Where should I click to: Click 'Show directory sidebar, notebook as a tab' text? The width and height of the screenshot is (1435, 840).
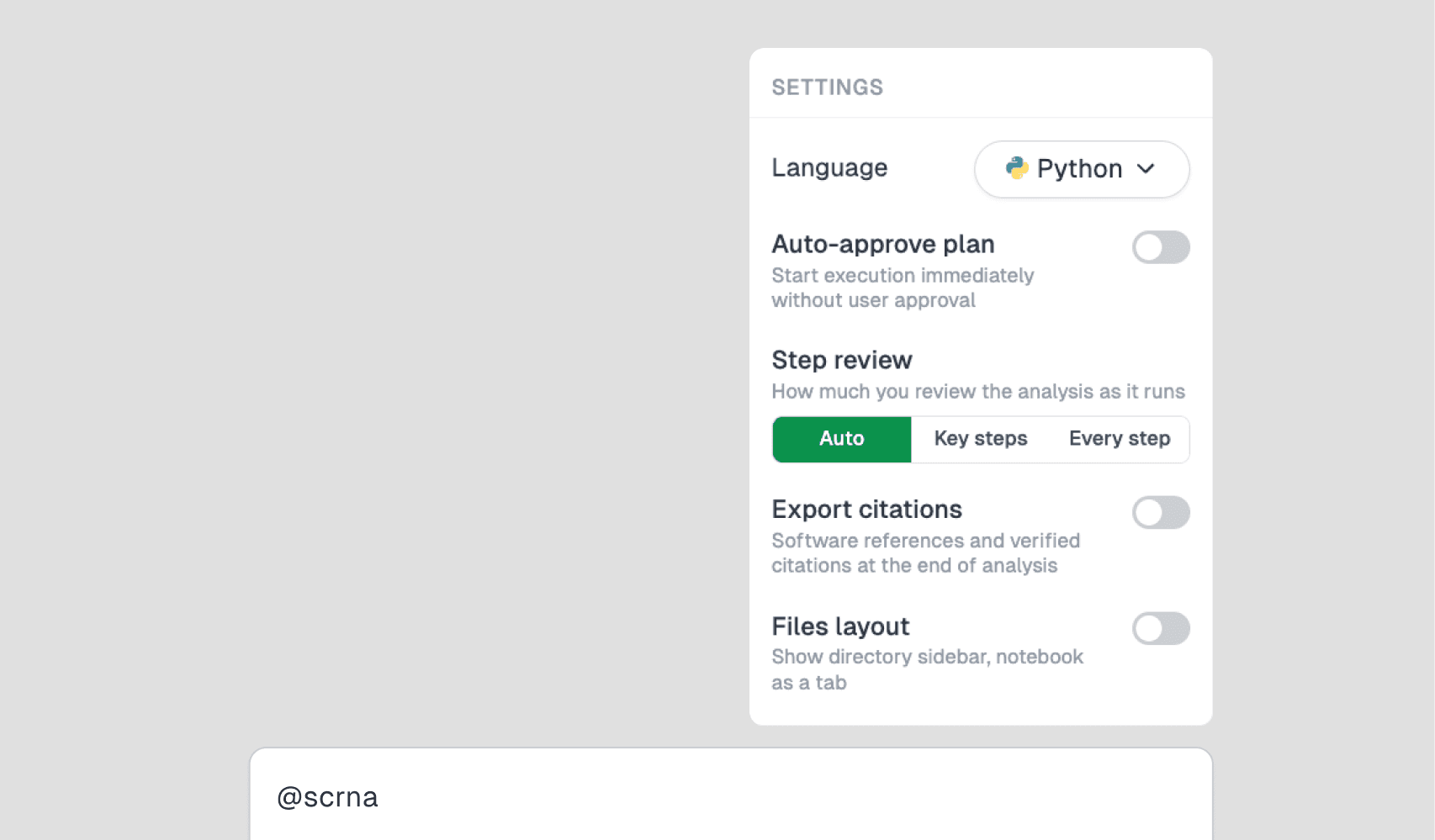pos(928,669)
